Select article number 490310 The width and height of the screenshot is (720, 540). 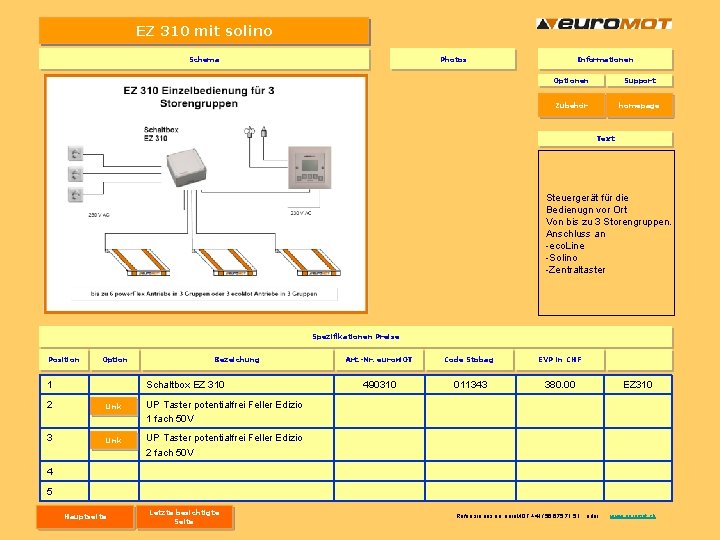point(379,385)
